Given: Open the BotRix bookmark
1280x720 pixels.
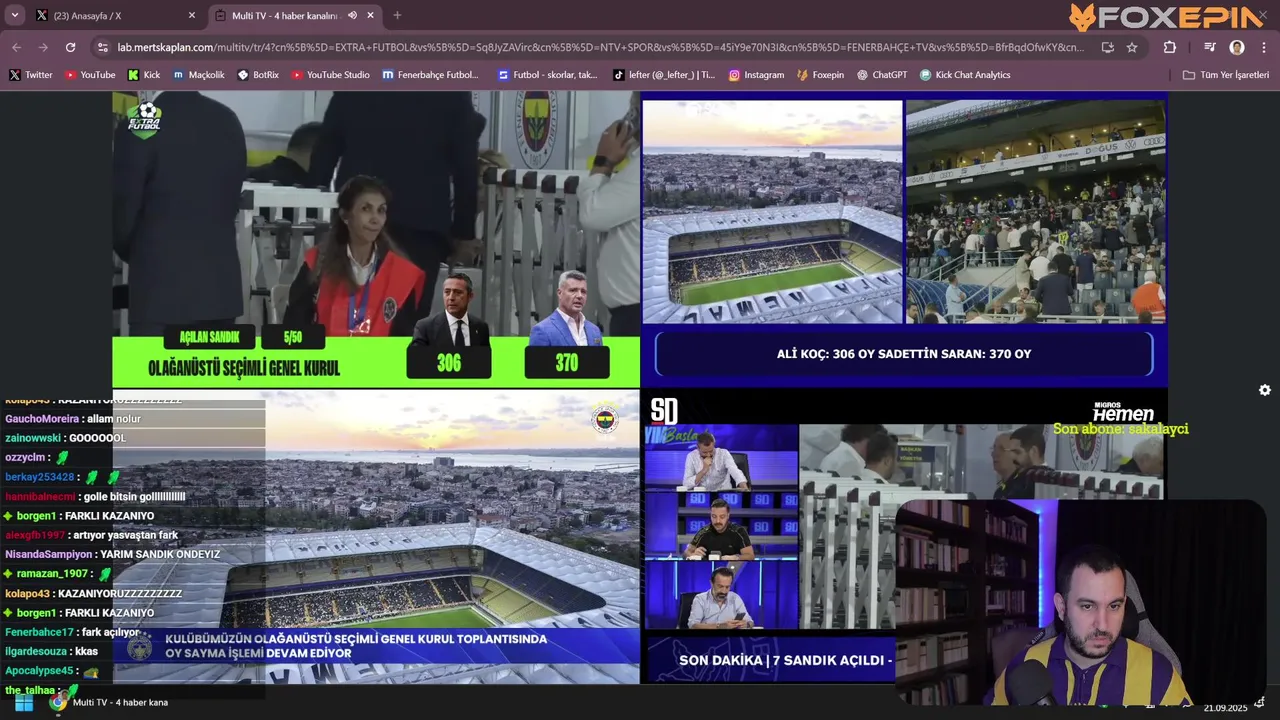Looking at the screenshot, I should point(258,75).
